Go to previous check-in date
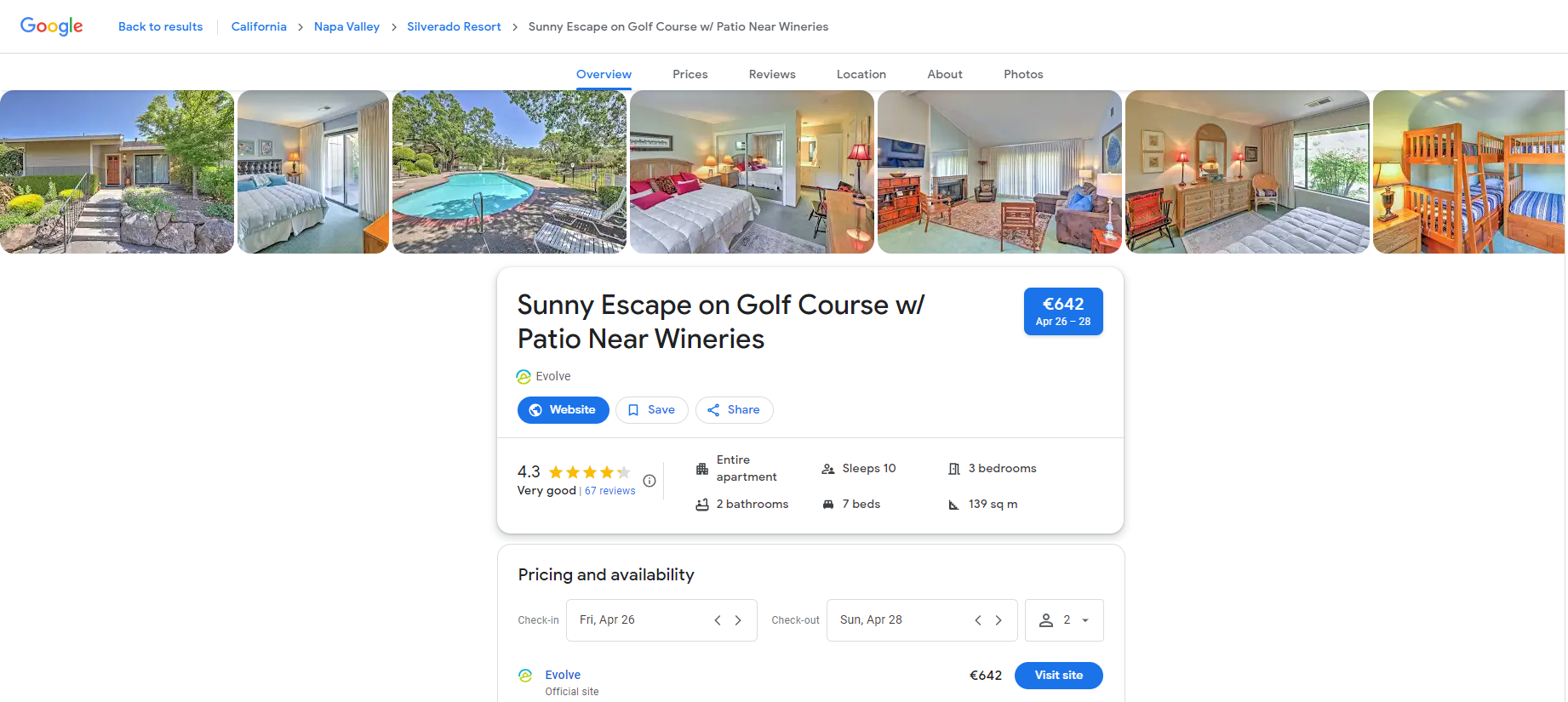The image size is (1568, 702). coord(718,620)
